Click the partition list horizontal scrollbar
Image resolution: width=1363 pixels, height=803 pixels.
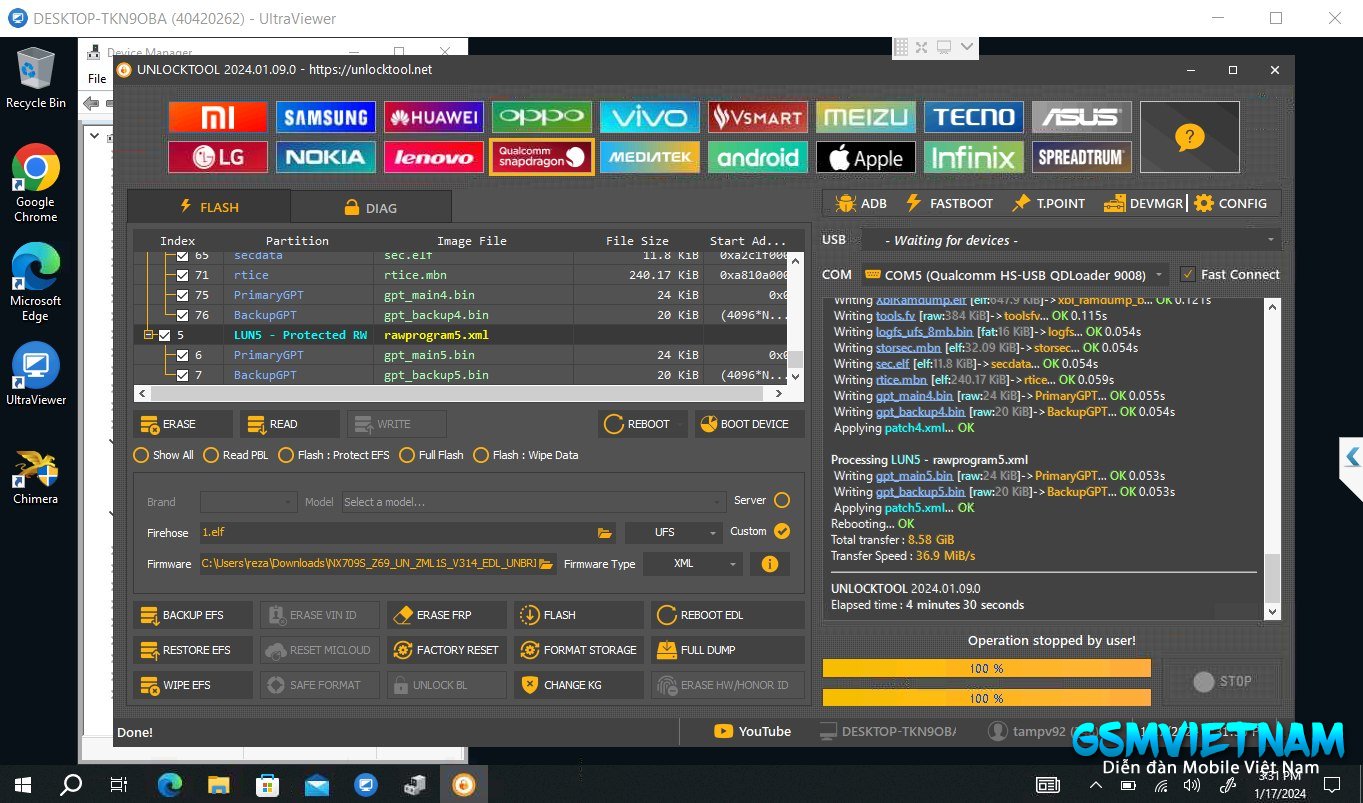(x=461, y=394)
